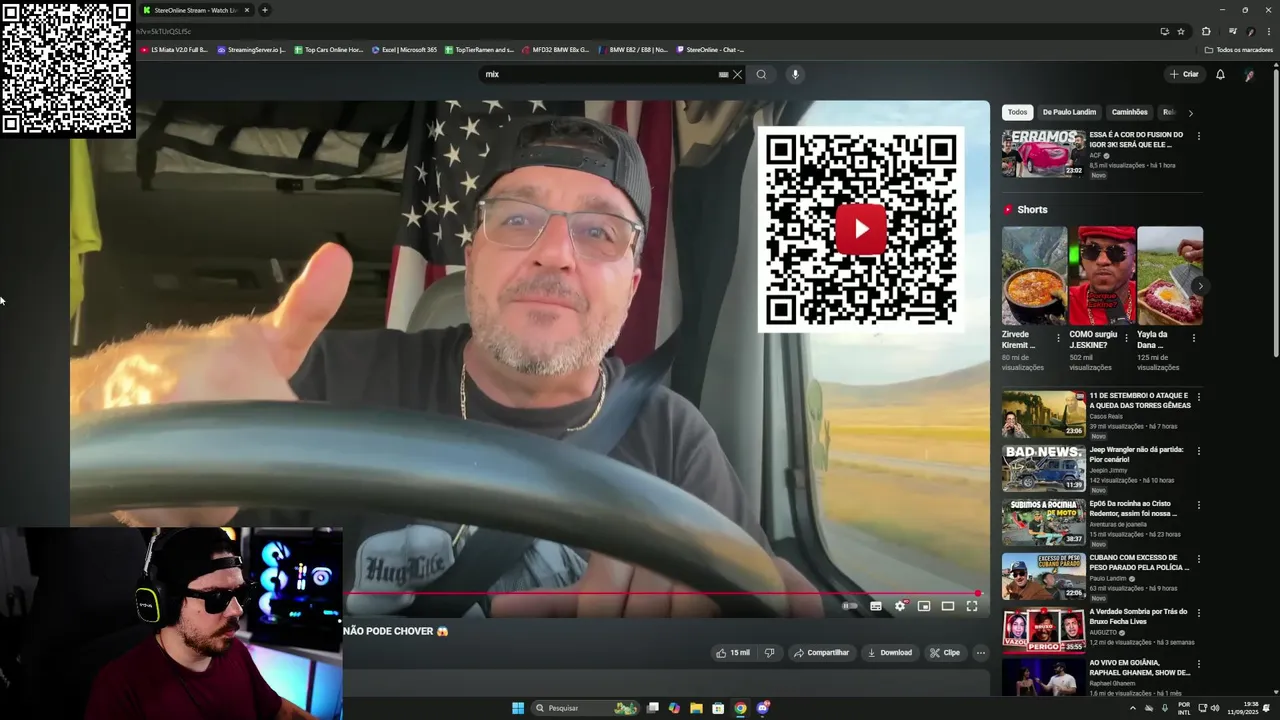Show more filter chips with right arrow
1280x720 pixels.
point(1190,113)
